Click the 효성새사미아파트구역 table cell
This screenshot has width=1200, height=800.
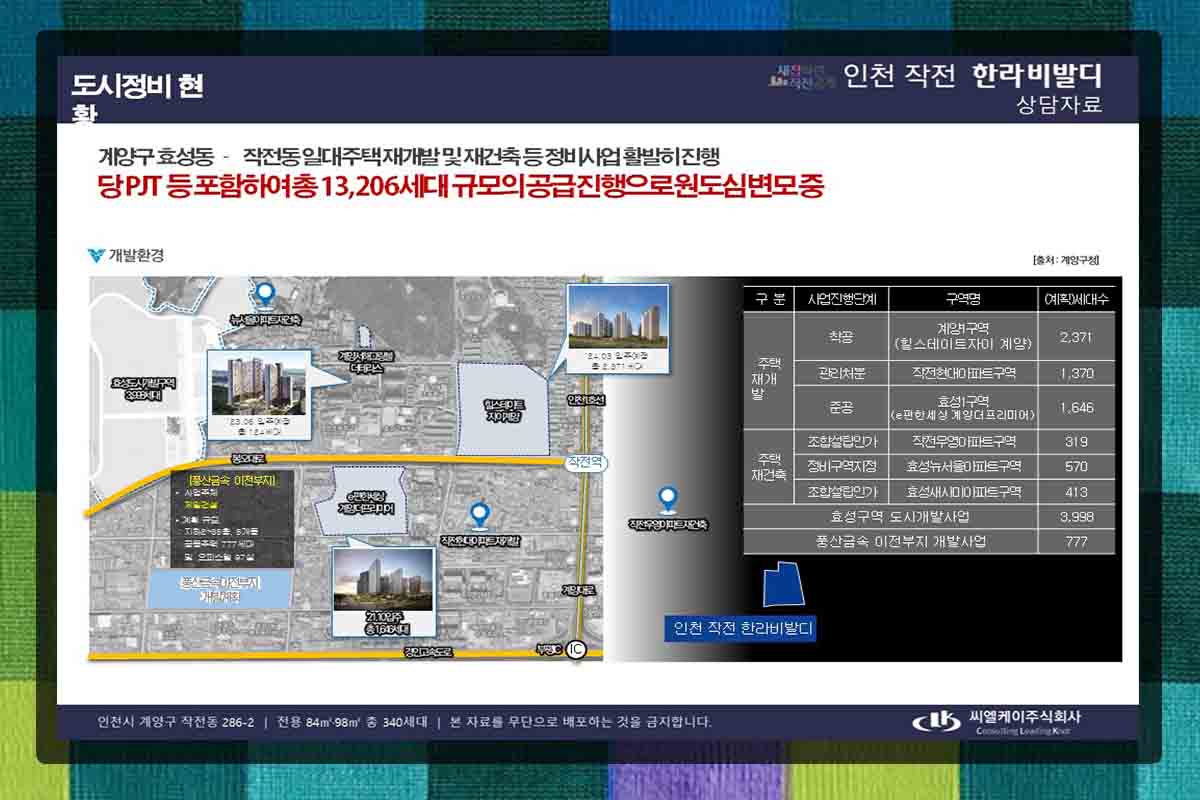point(963,491)
